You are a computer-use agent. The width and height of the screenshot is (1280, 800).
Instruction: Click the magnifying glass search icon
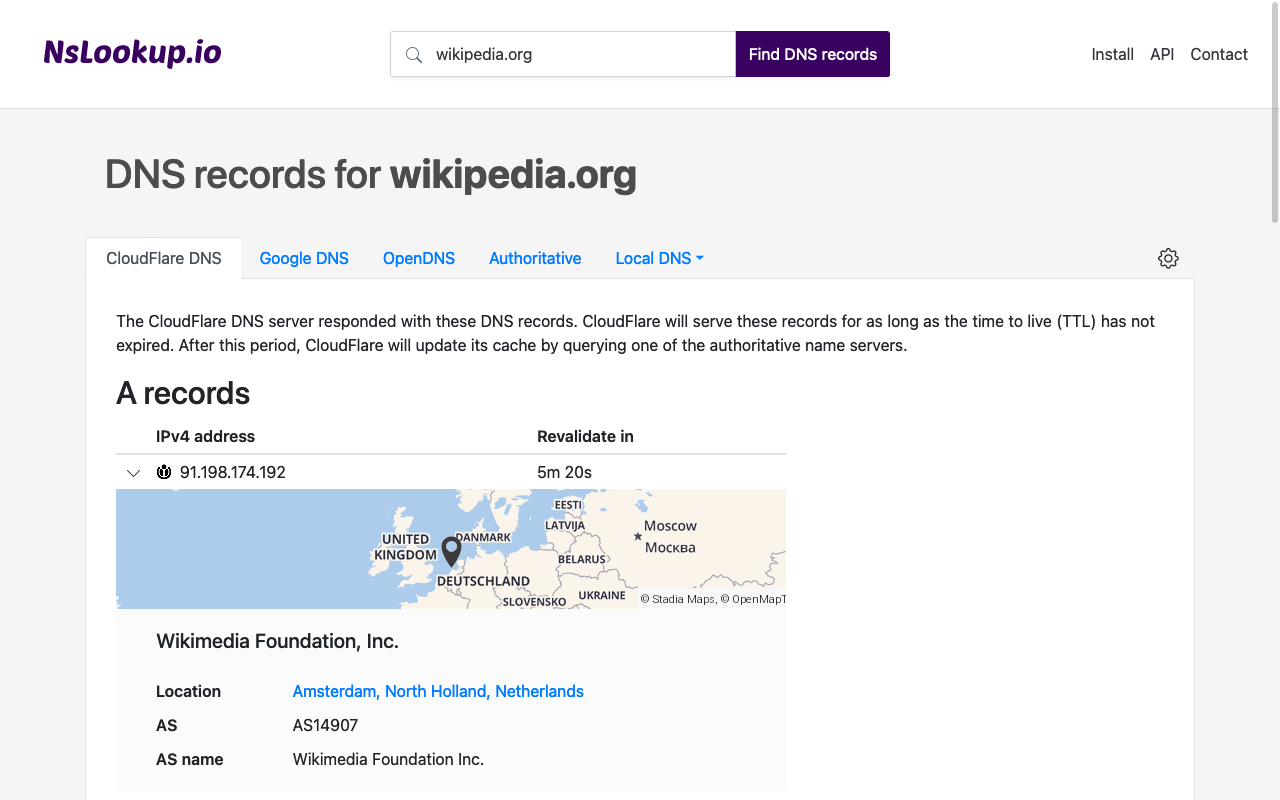[x=414, y=54]
